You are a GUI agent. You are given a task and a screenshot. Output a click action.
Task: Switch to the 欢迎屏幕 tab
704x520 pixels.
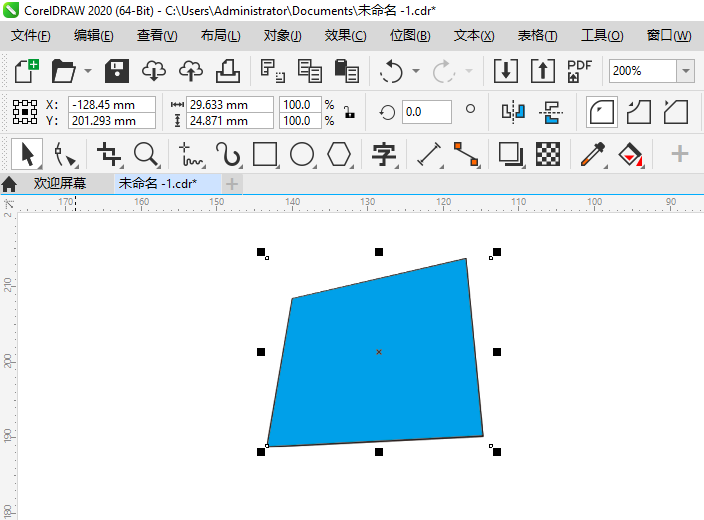click(x=60, y=183)
